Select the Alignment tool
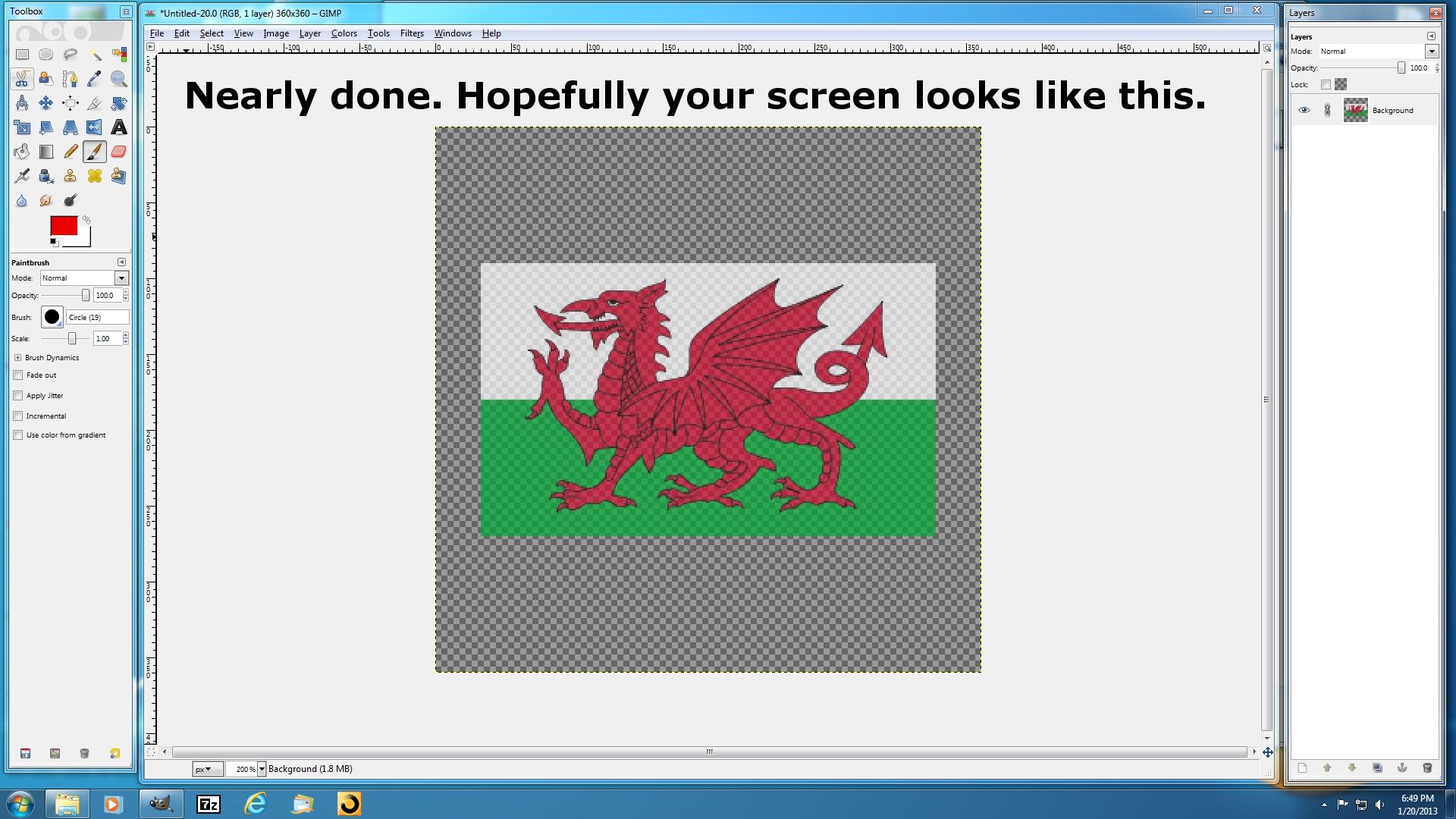The image size is (1456, 819). click(71, 103)
